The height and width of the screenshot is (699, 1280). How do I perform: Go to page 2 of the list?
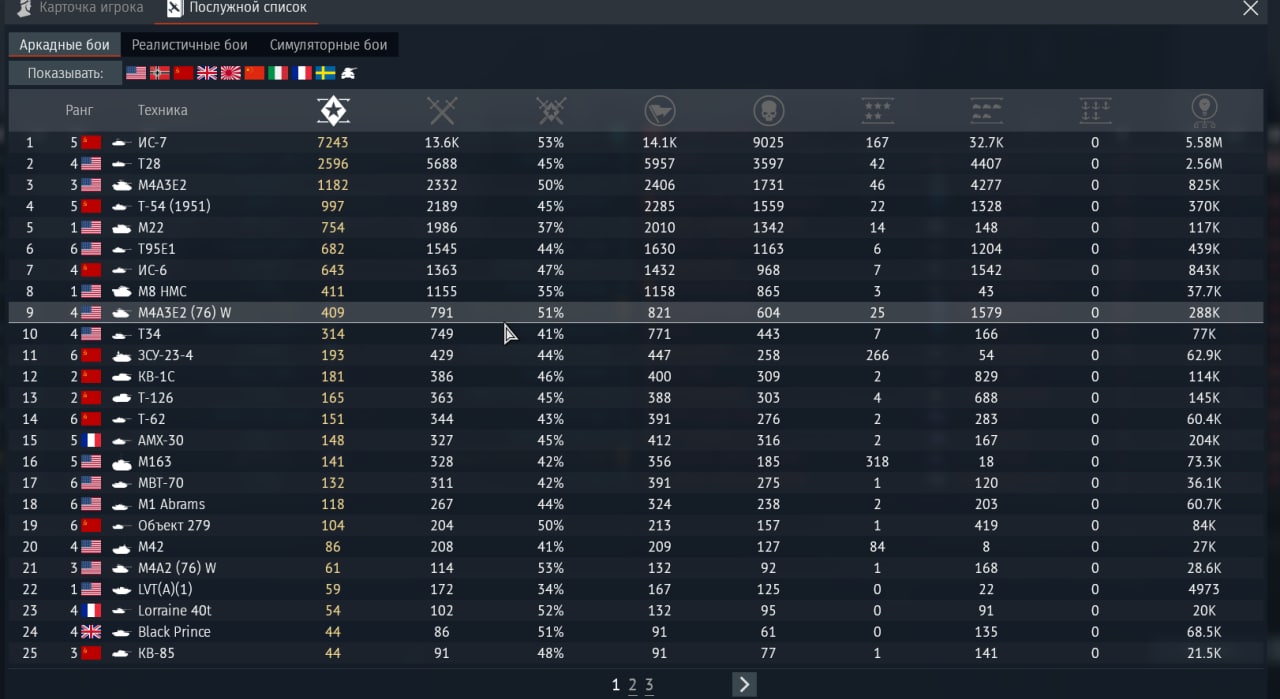coord(632,685)
